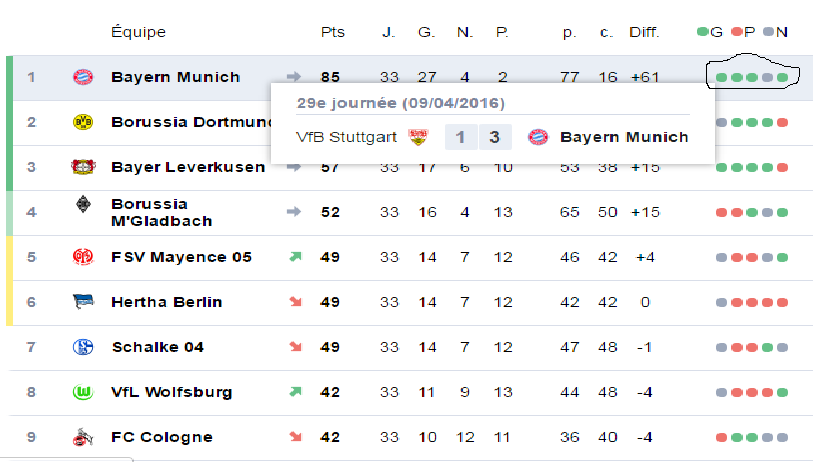This screenshot has height=462, width=819.
Task: Click the Bayer Leverkusen club crest
Action: 83,167
